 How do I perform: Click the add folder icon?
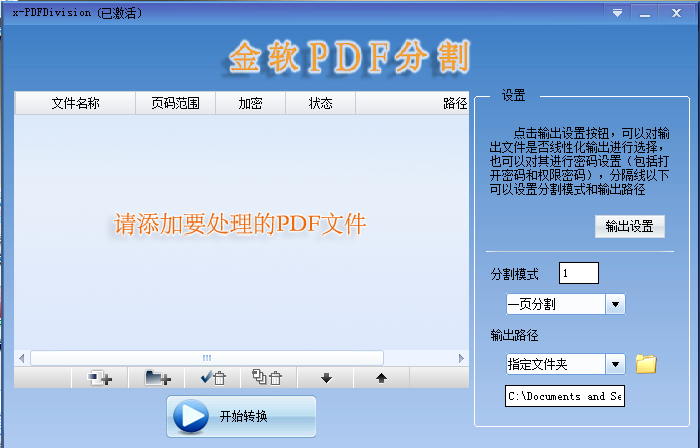click(157, 378)
